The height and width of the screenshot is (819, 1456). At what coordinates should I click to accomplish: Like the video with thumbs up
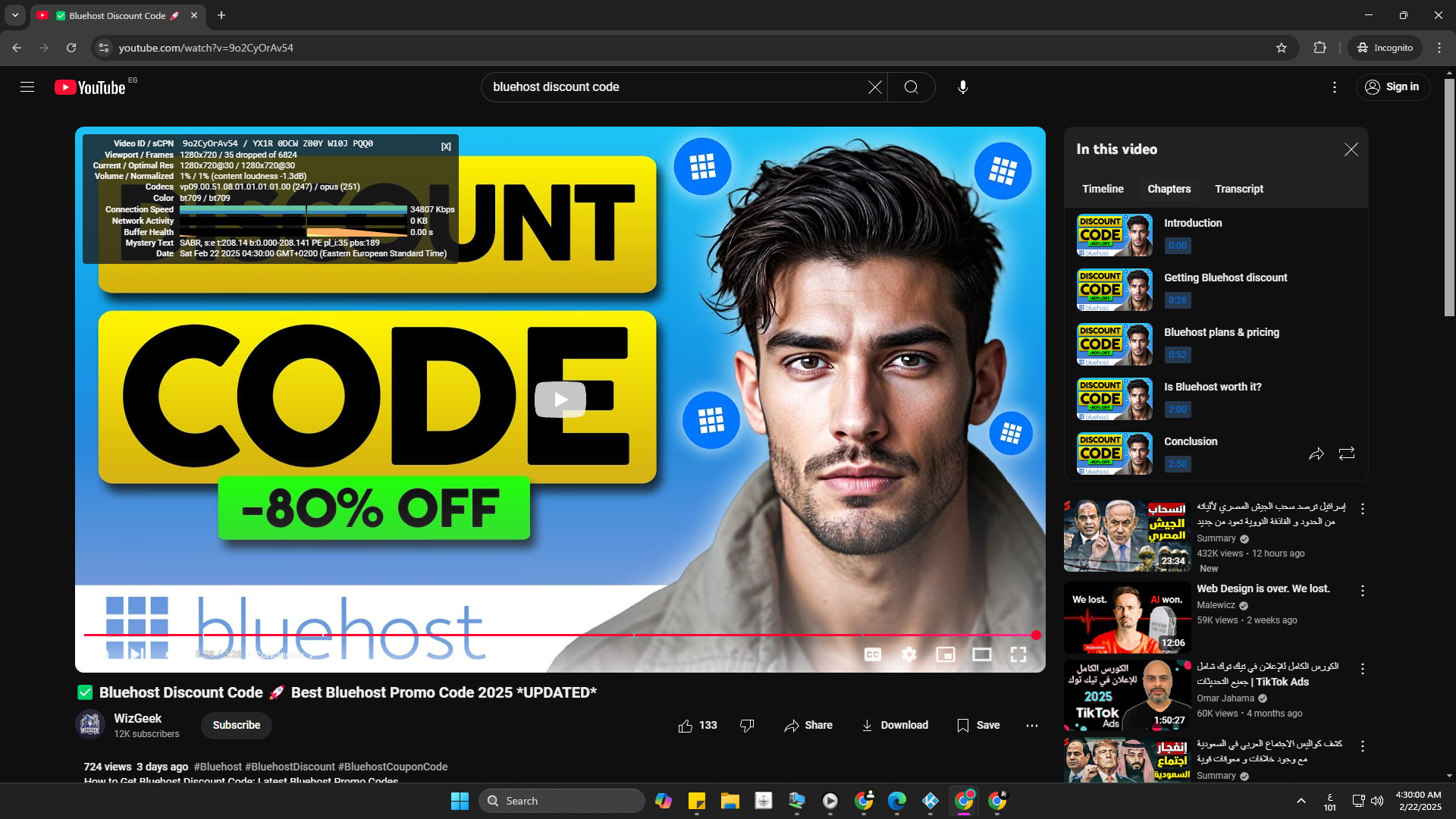coord(686,726)
